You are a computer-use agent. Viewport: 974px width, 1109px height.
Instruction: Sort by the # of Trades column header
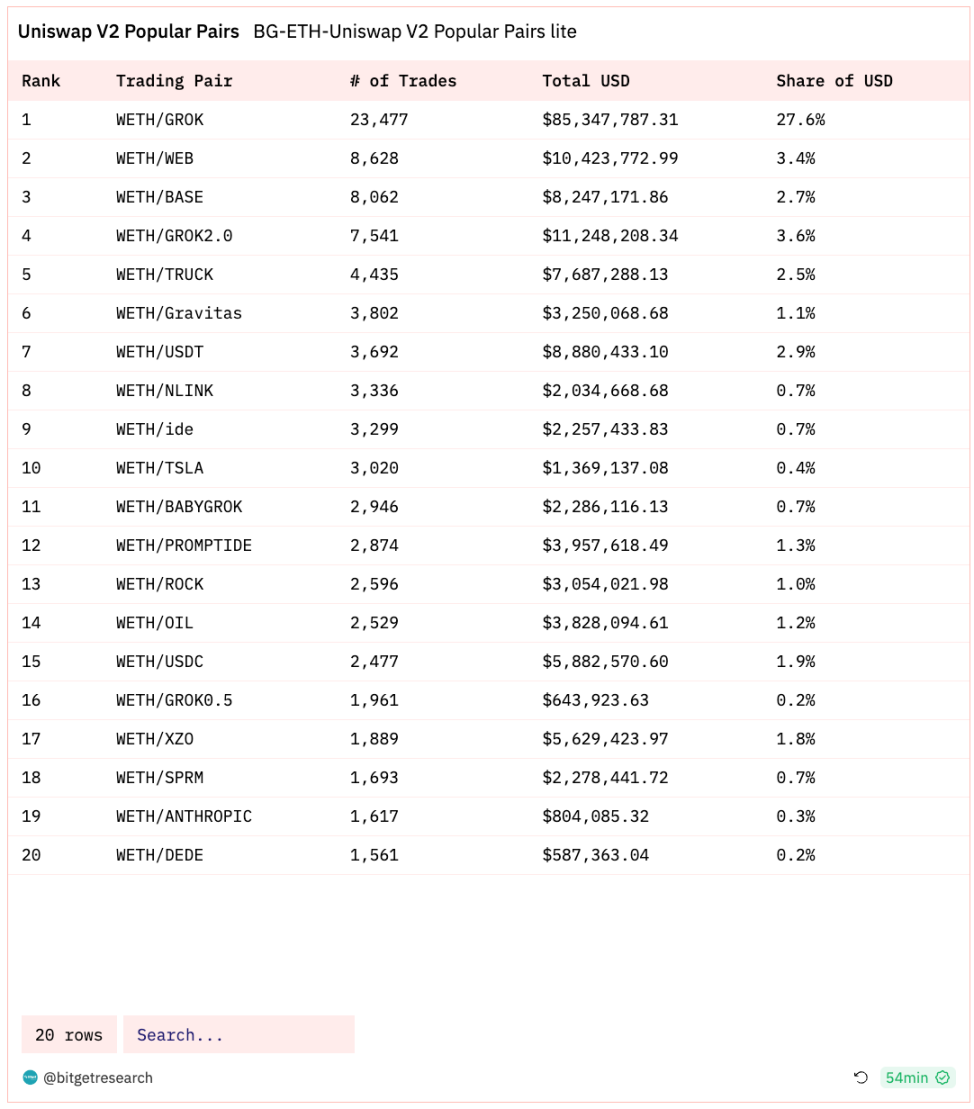(x=403, y=81)
